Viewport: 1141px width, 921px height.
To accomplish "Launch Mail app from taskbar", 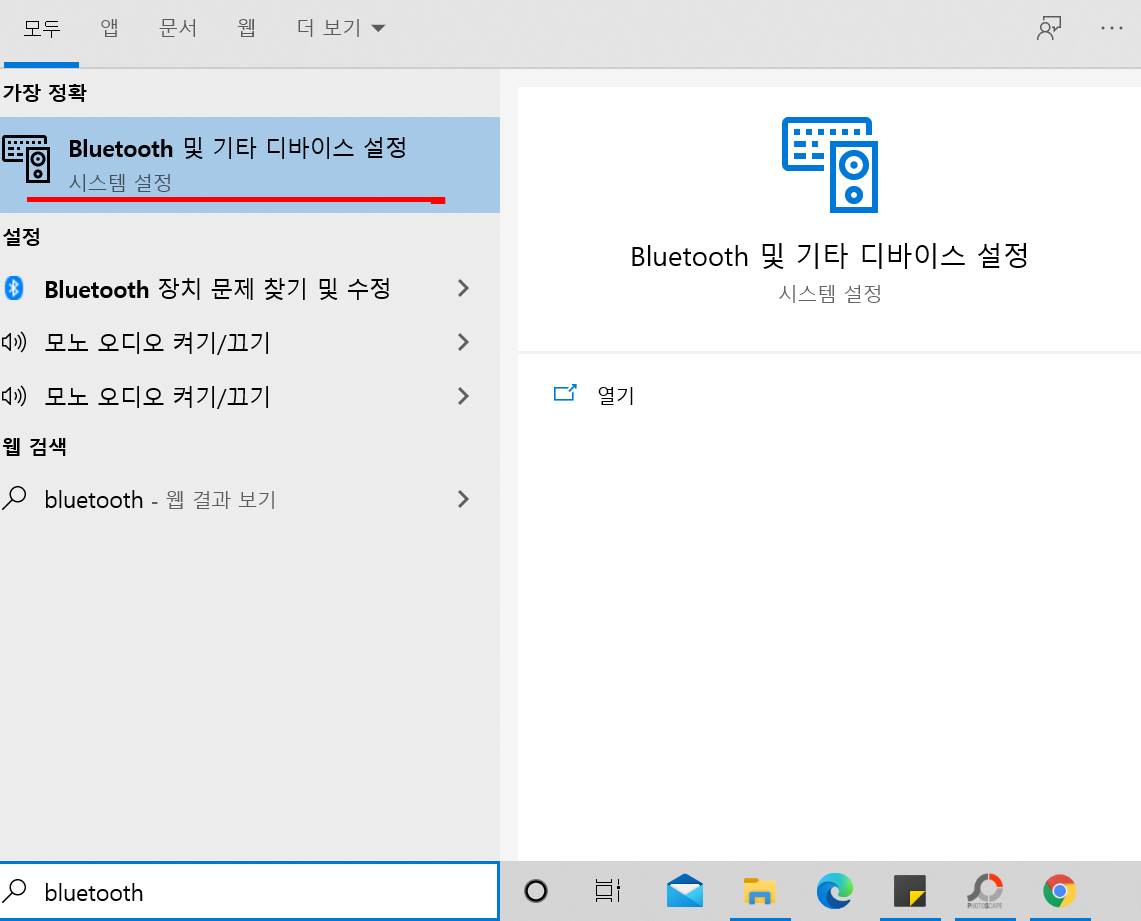I will (x=685, y=891).
